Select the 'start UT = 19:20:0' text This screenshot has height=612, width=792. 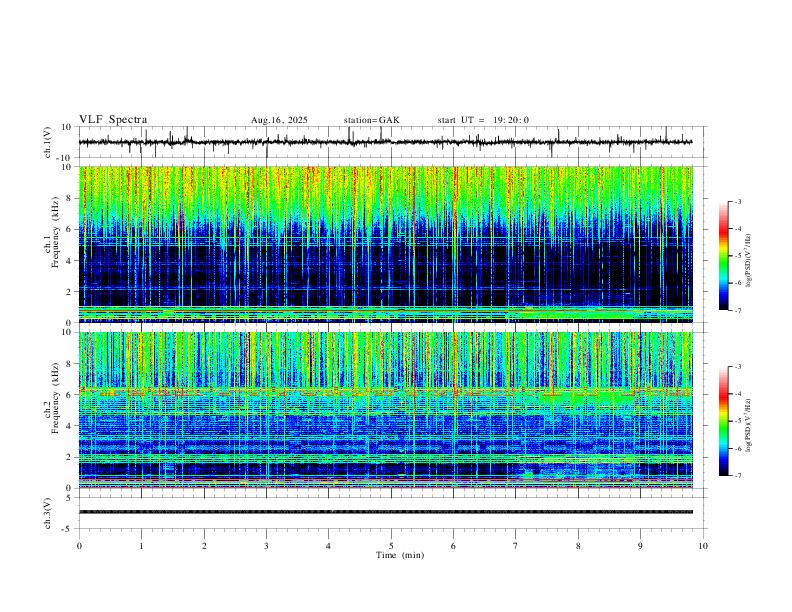coord(483,120)
